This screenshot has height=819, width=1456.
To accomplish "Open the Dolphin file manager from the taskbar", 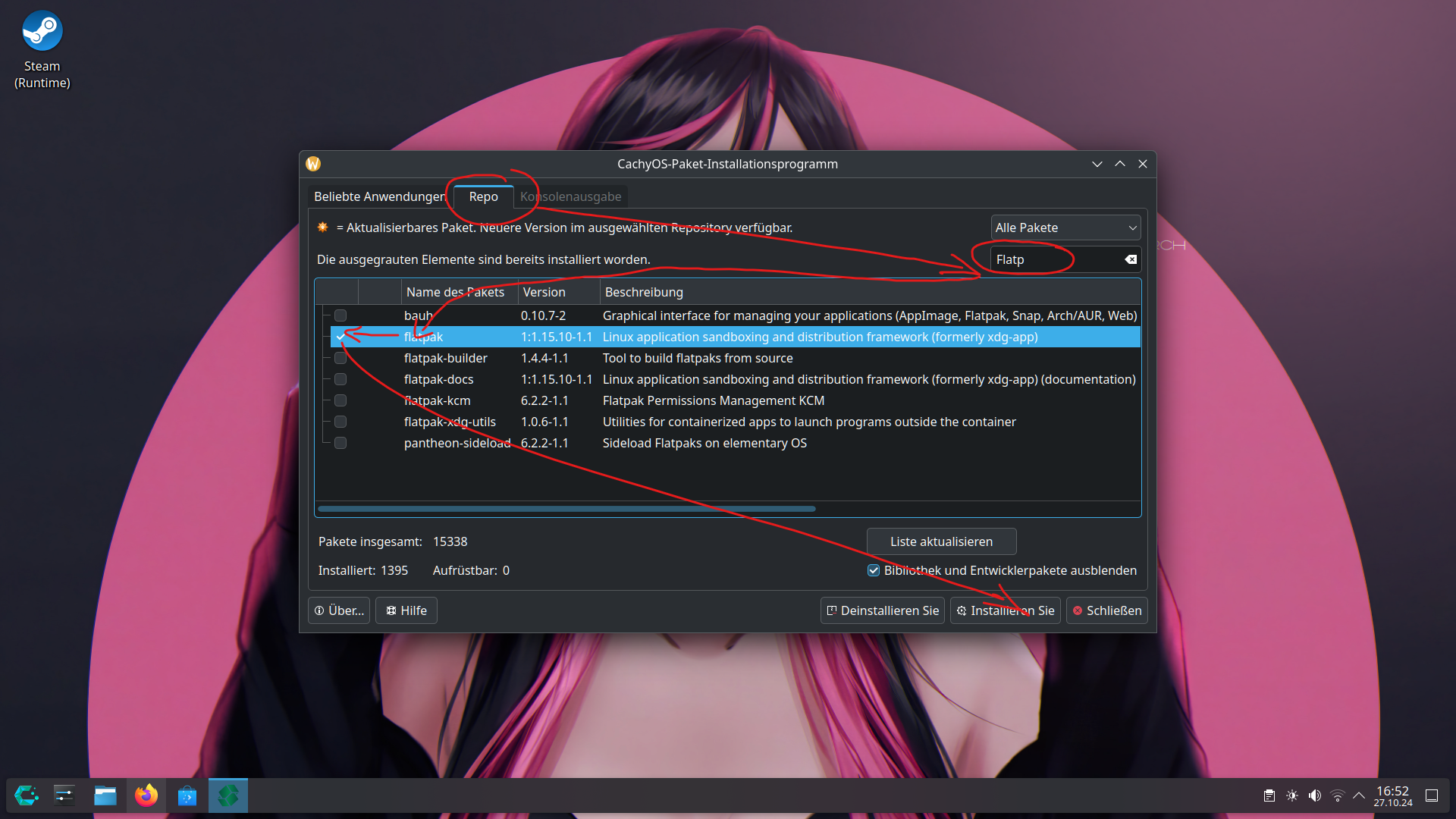I will [x=105, y=795].
